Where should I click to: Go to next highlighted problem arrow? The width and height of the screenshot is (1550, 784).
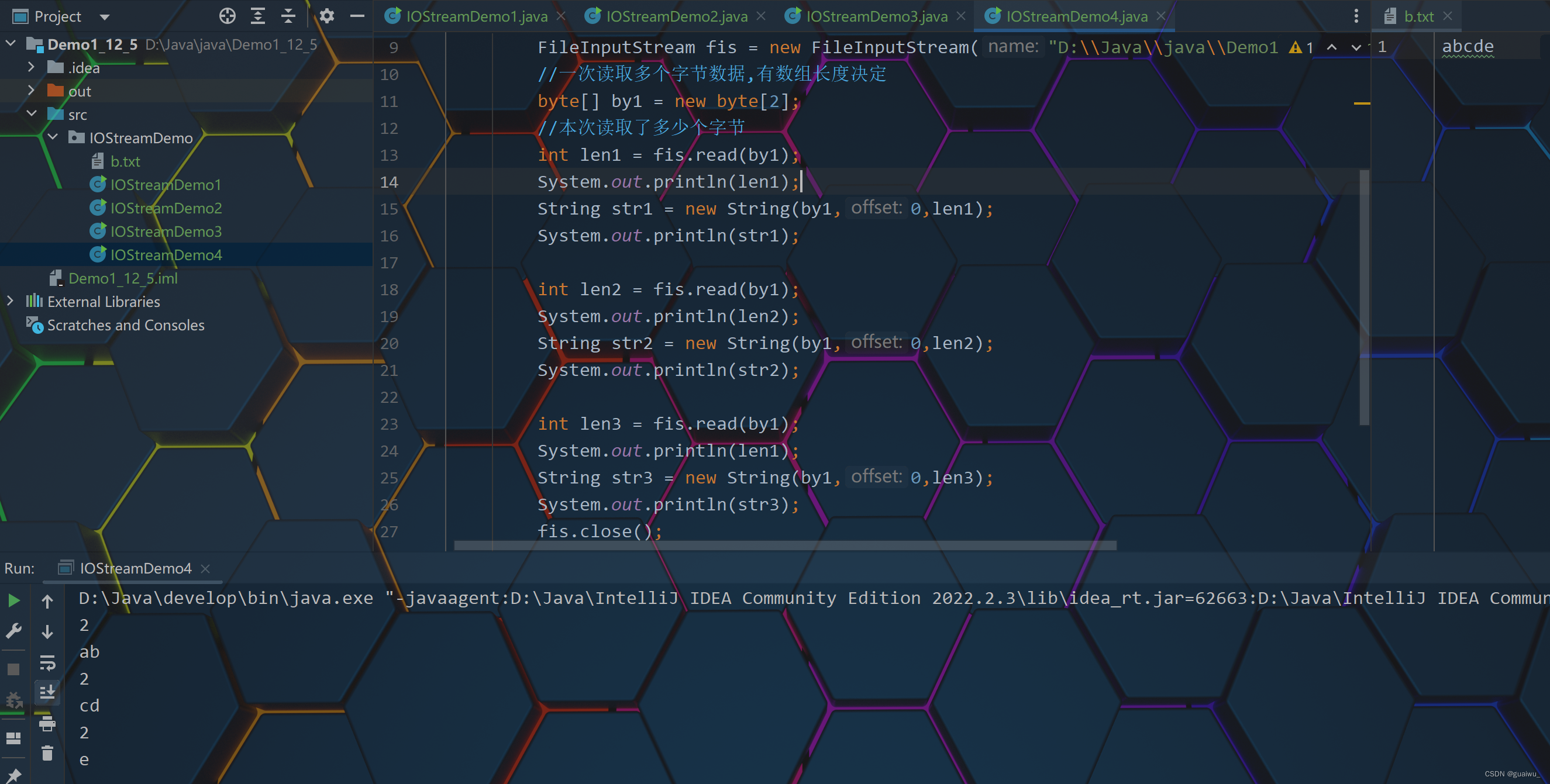pos(1356,47)
